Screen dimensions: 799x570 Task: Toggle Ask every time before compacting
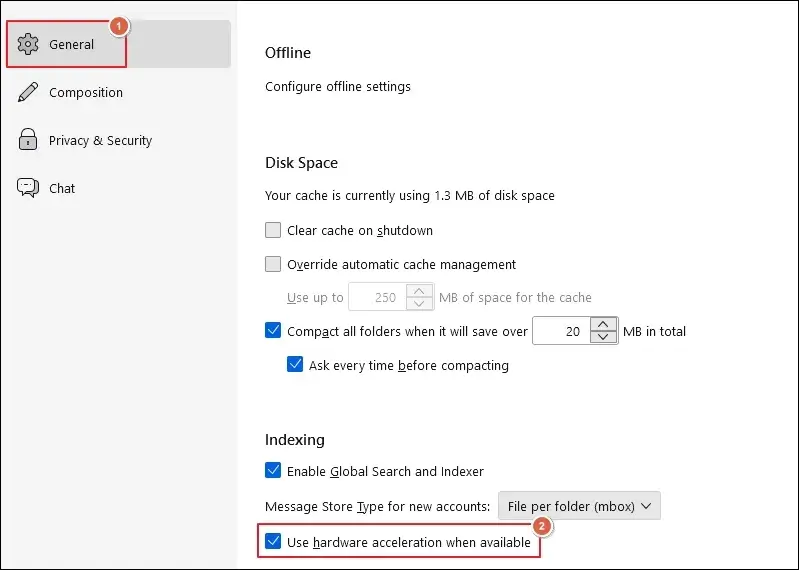point(295,365)
